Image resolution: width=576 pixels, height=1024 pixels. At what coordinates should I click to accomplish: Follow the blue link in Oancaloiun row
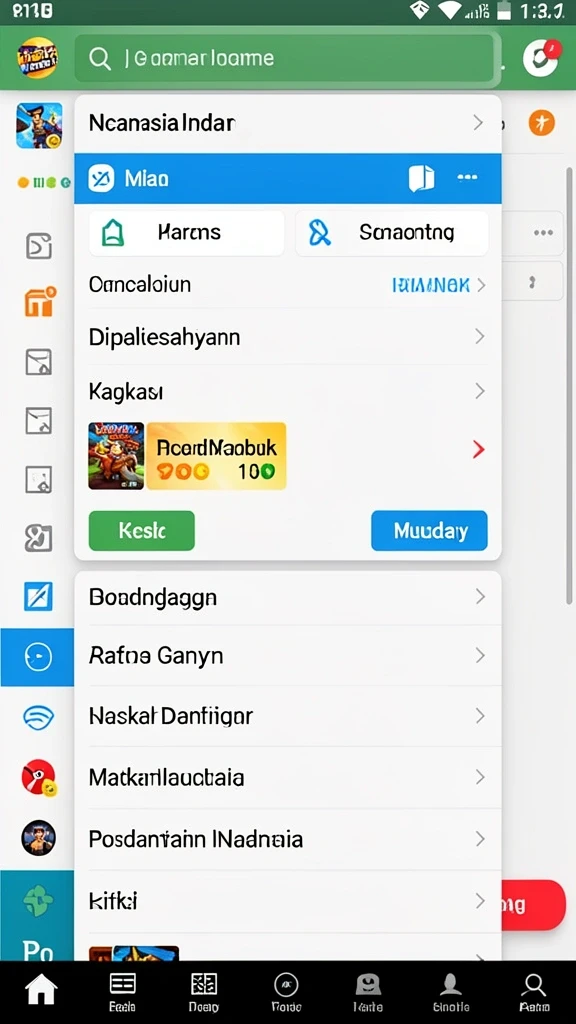tap(430, 285)
